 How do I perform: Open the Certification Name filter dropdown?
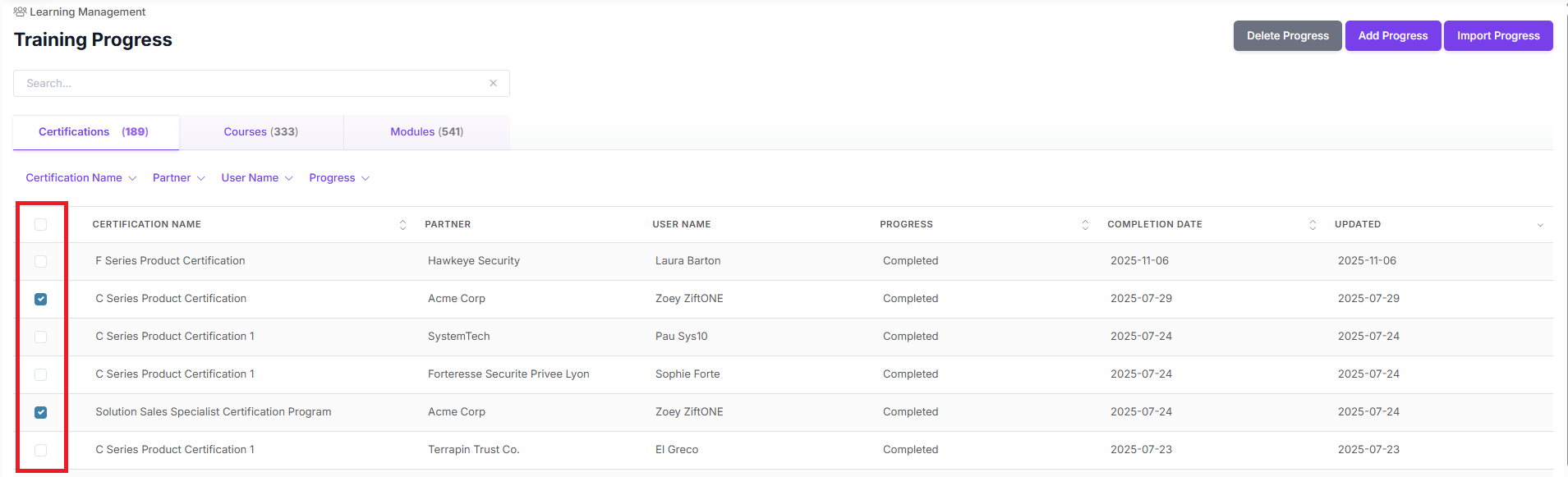tap(80, 178)
